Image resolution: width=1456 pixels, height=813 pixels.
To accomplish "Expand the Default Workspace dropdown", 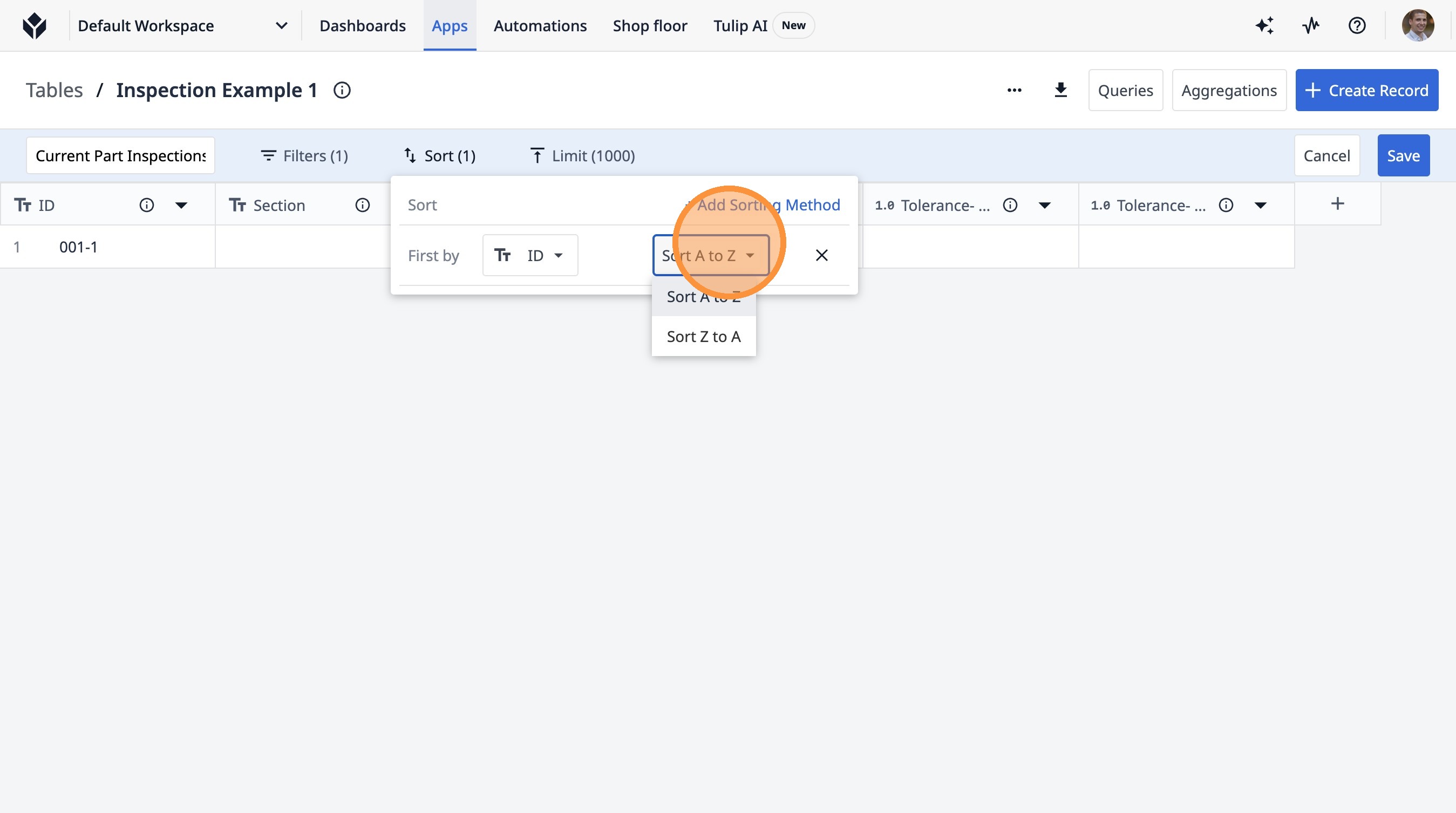I will click(x=281, y=25).
